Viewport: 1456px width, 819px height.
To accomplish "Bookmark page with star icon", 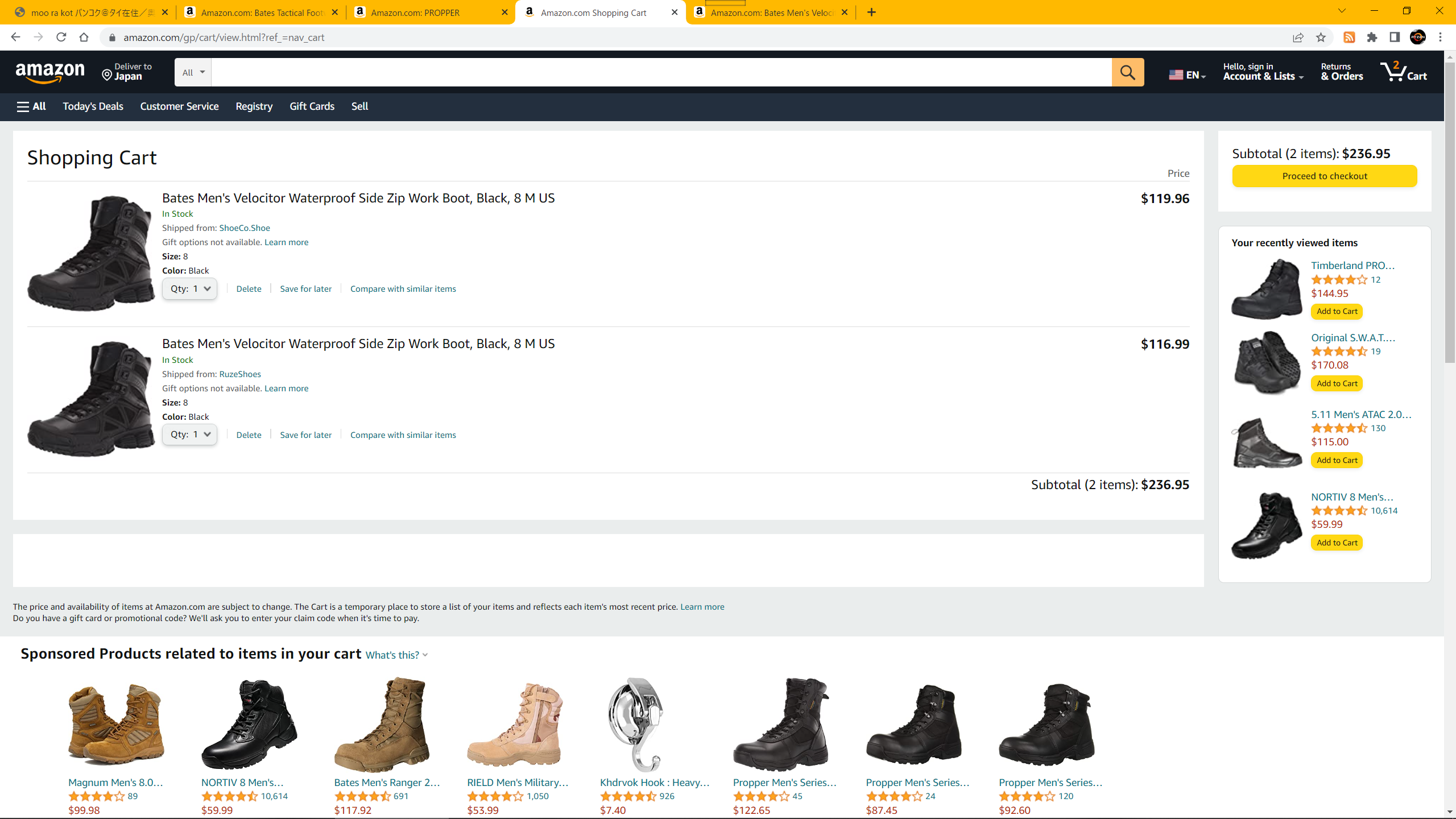I will [x=1321, y=37].
